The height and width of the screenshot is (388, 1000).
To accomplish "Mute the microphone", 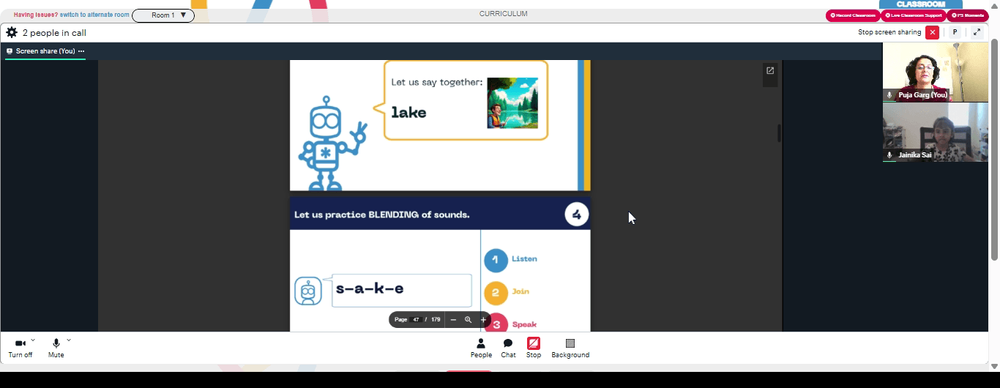I will pyautogui.click(x=56, y=348).
